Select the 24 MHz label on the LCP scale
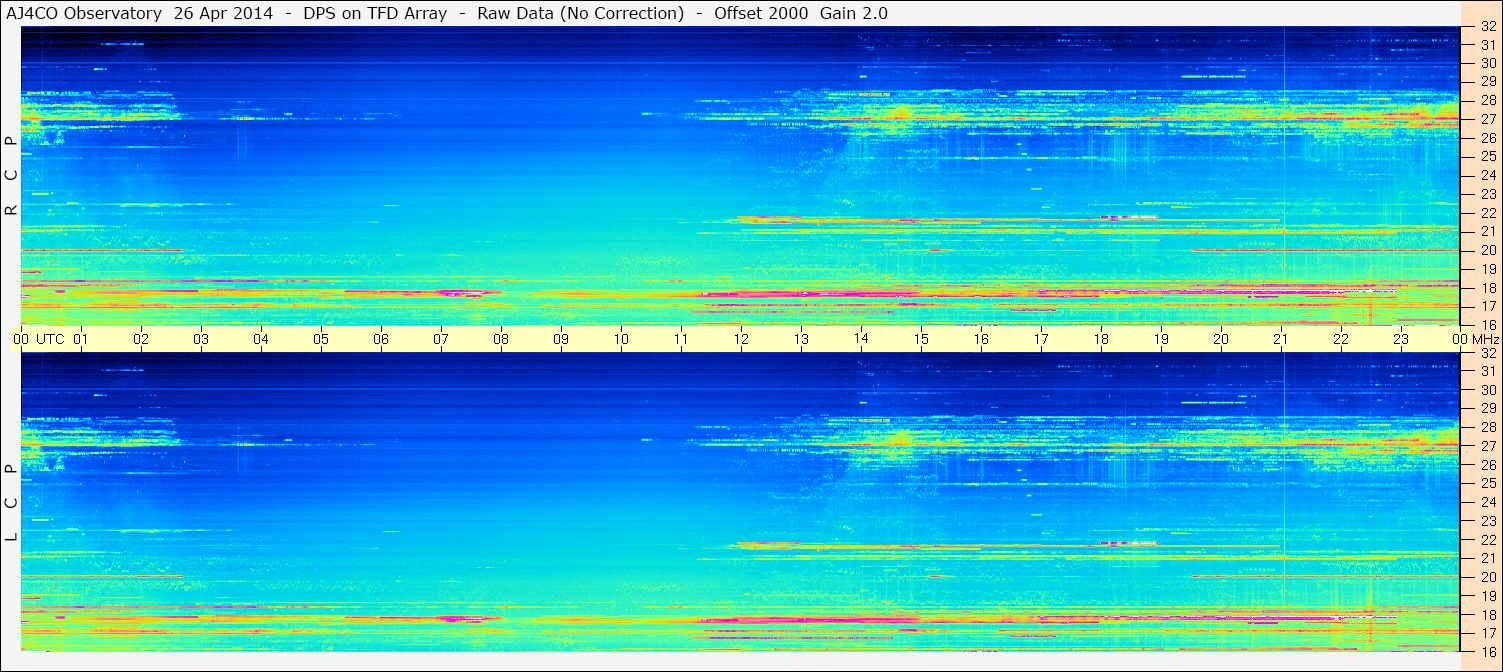Image resolution: width=1503 pixels, height=672 pixels. (x=1488, y=501)
